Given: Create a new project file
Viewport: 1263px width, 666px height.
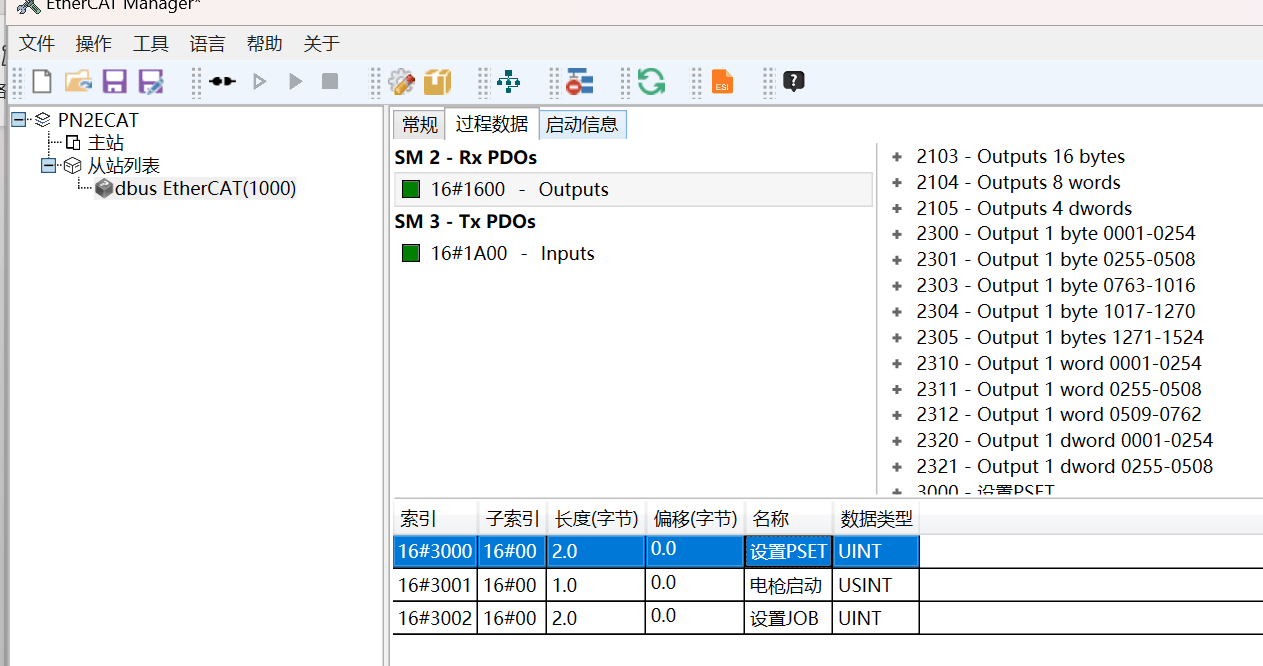Looking at the screenshot, I should 42,81.
